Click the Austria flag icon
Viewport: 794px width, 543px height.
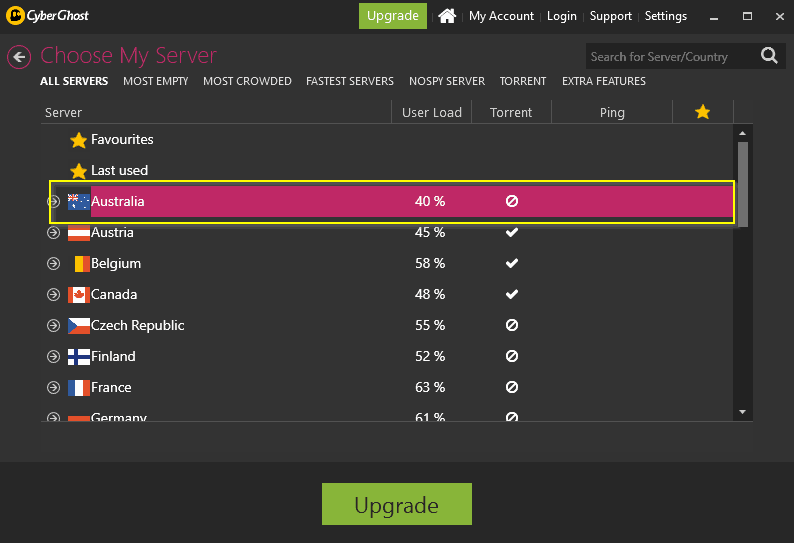79,233
